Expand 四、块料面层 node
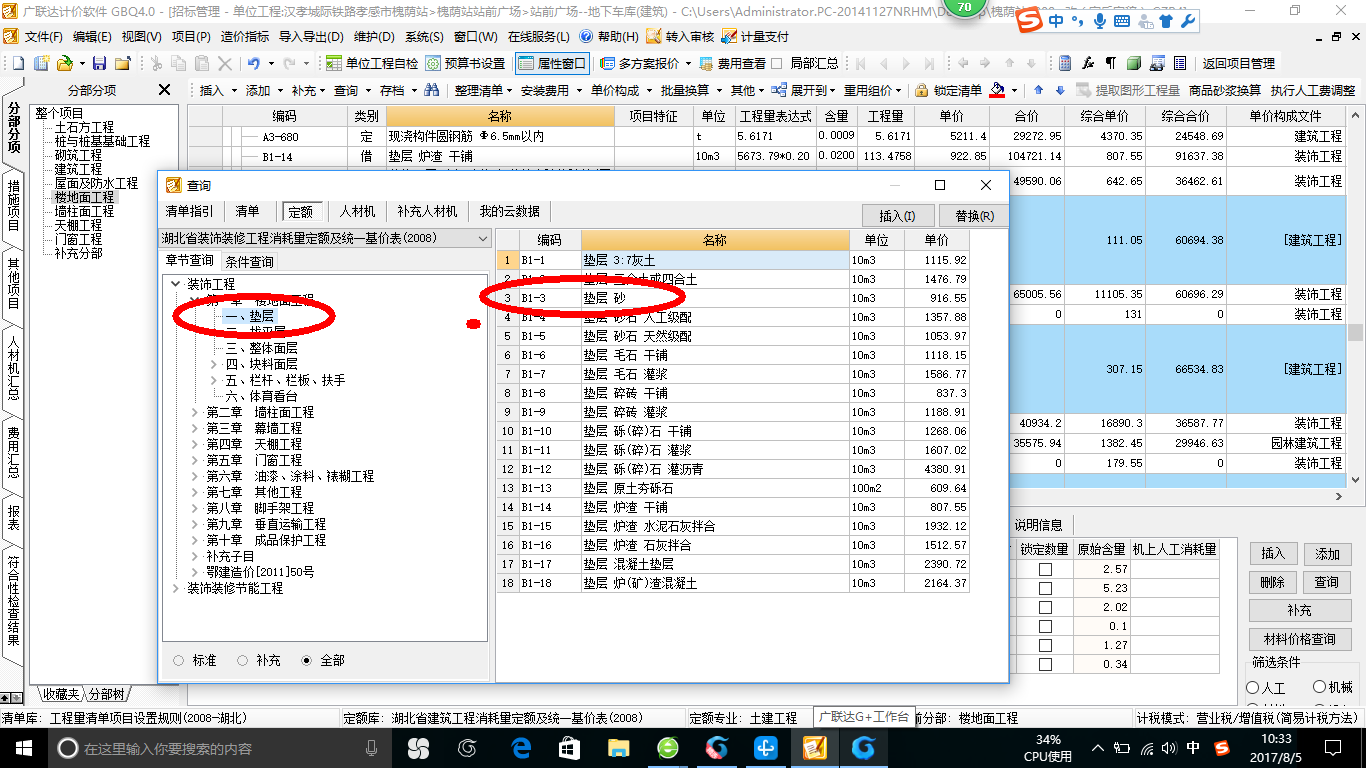Viewport: 1366px width, 768px height. [x=214, y=364]
